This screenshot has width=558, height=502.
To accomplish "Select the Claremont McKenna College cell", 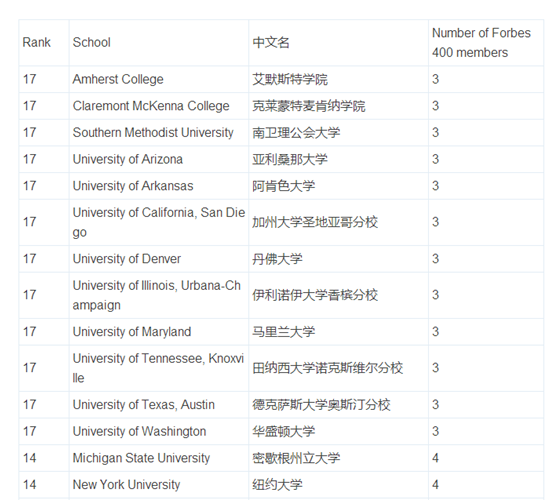I will click(159, 106).
